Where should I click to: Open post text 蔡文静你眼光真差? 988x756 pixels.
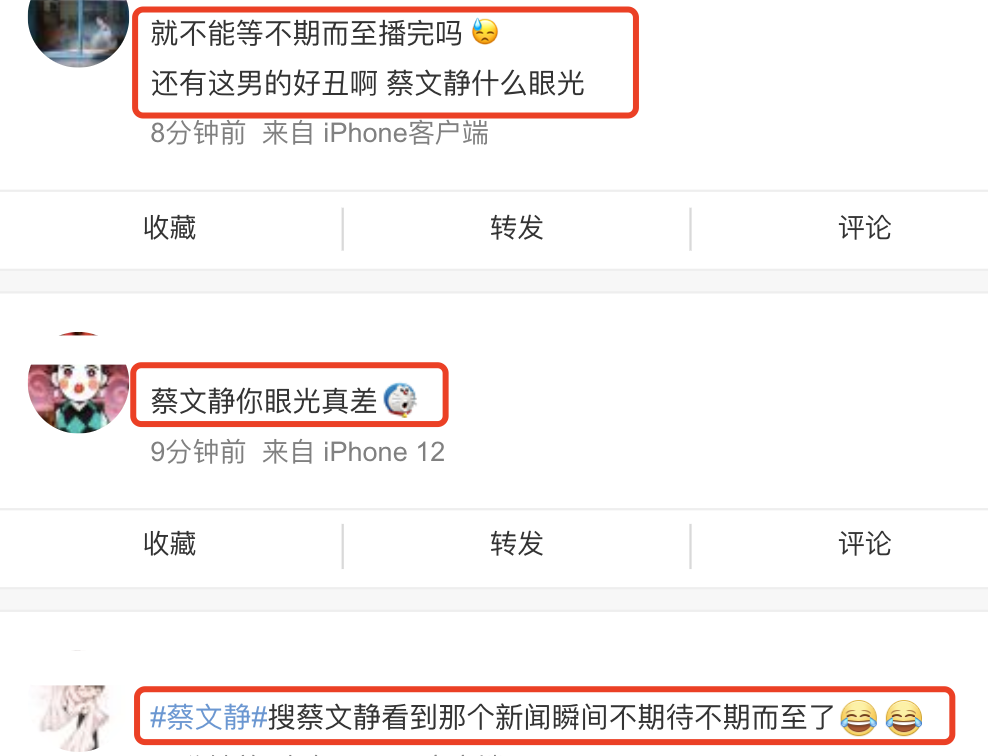coord(263,401)
